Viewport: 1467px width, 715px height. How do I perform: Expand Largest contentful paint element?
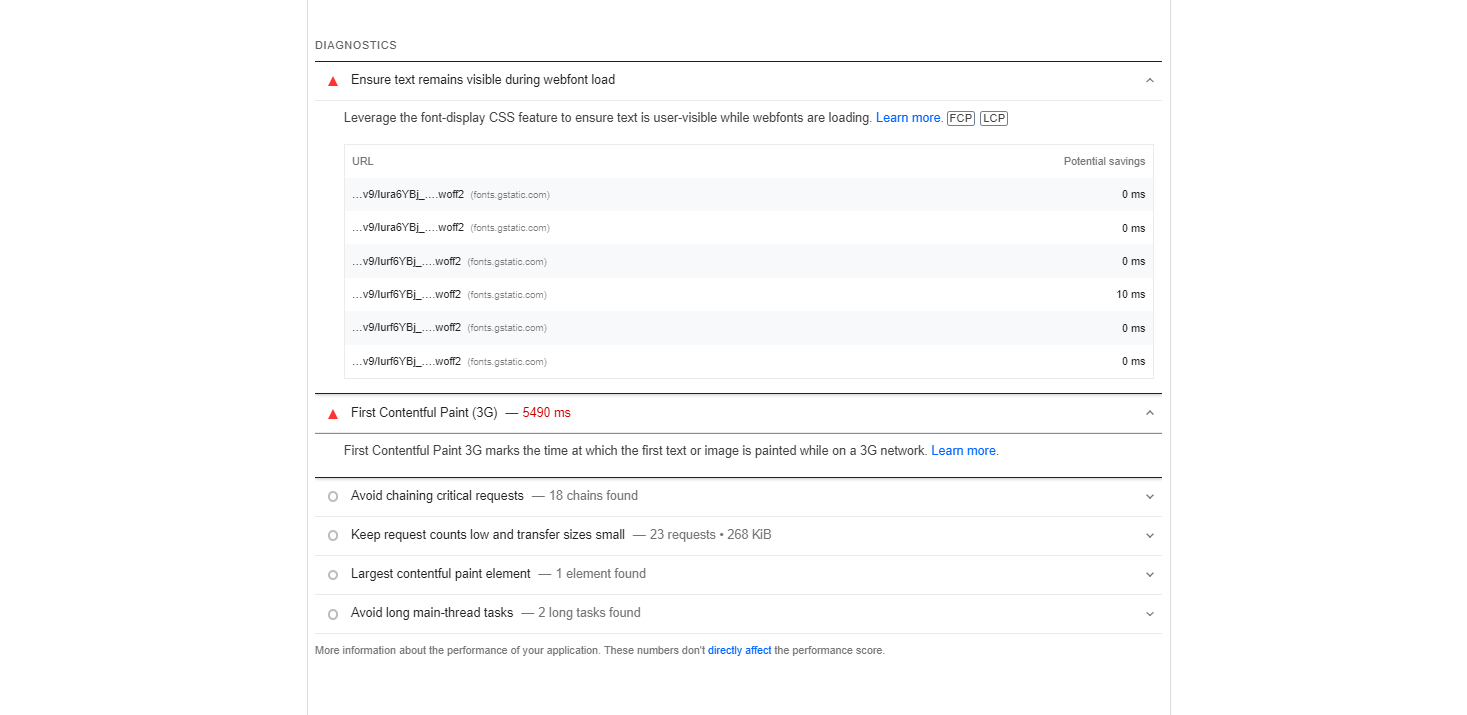coord(1149,574)
